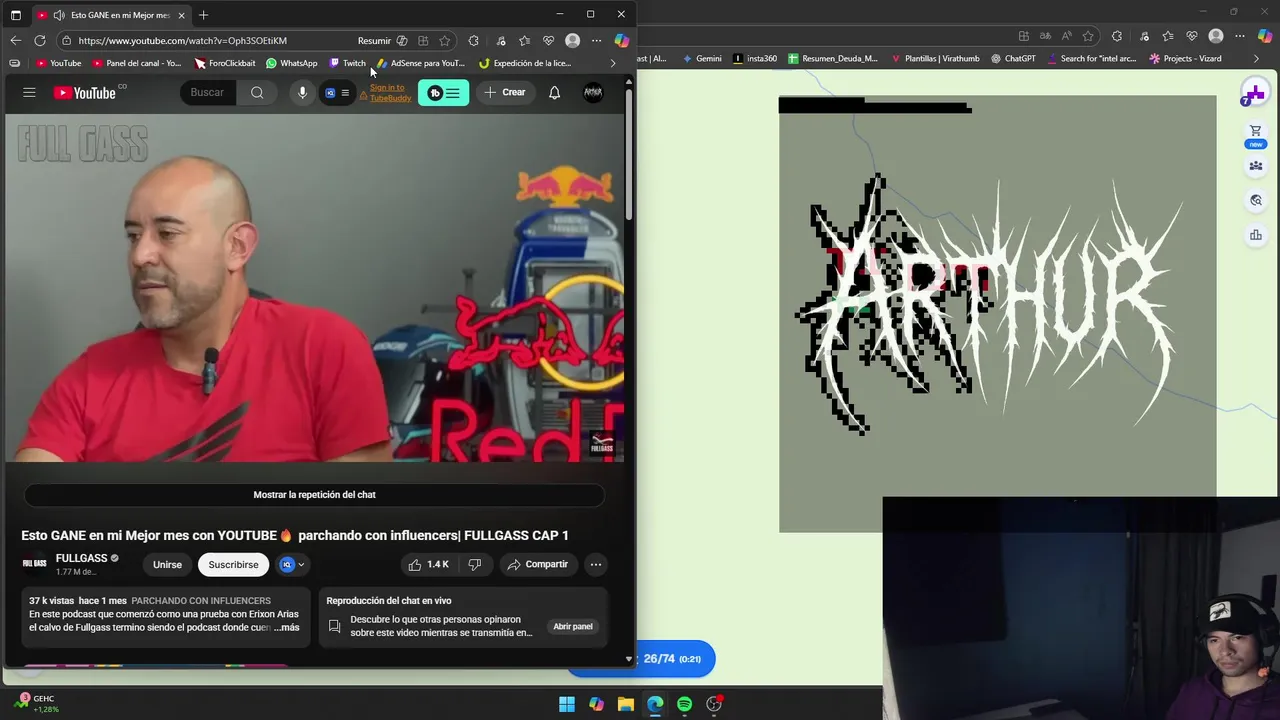
Task: Open the more actions ellipsis below video
Action: 595,564
